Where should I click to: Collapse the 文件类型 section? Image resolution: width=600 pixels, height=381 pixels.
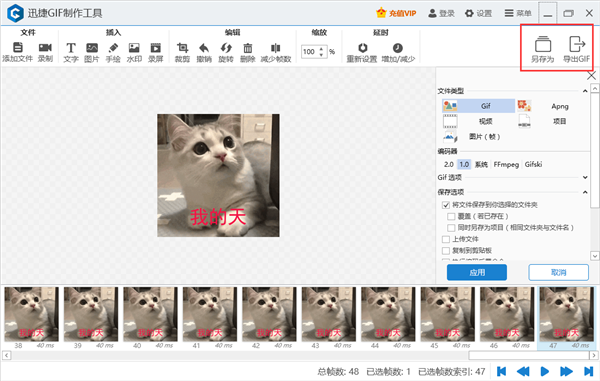pyautogui.click(x=585, y=91)
